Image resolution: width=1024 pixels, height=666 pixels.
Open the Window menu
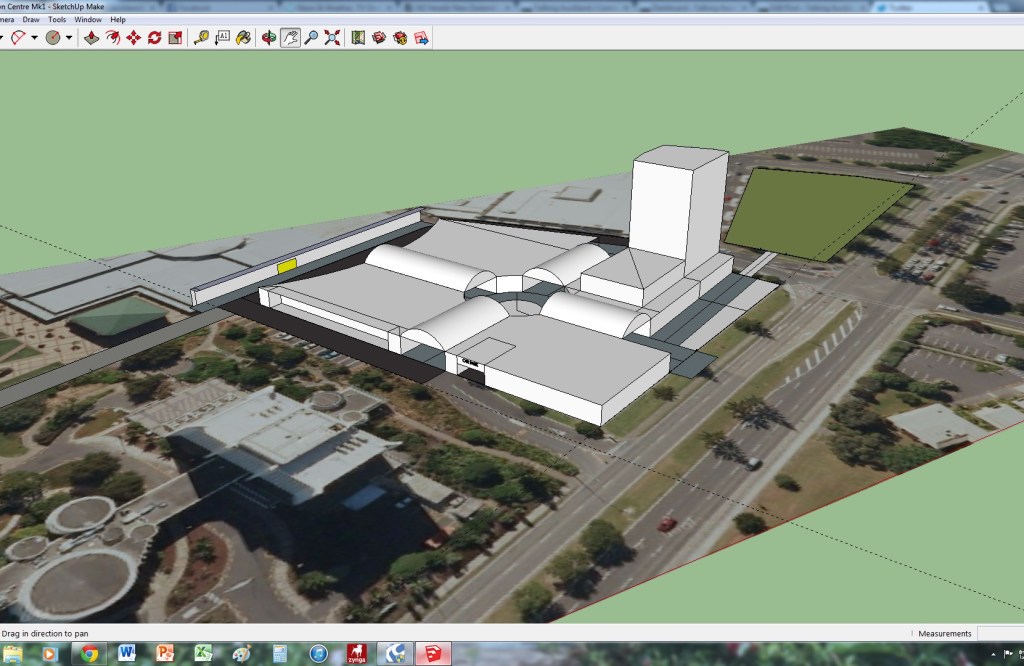[88, 19]
